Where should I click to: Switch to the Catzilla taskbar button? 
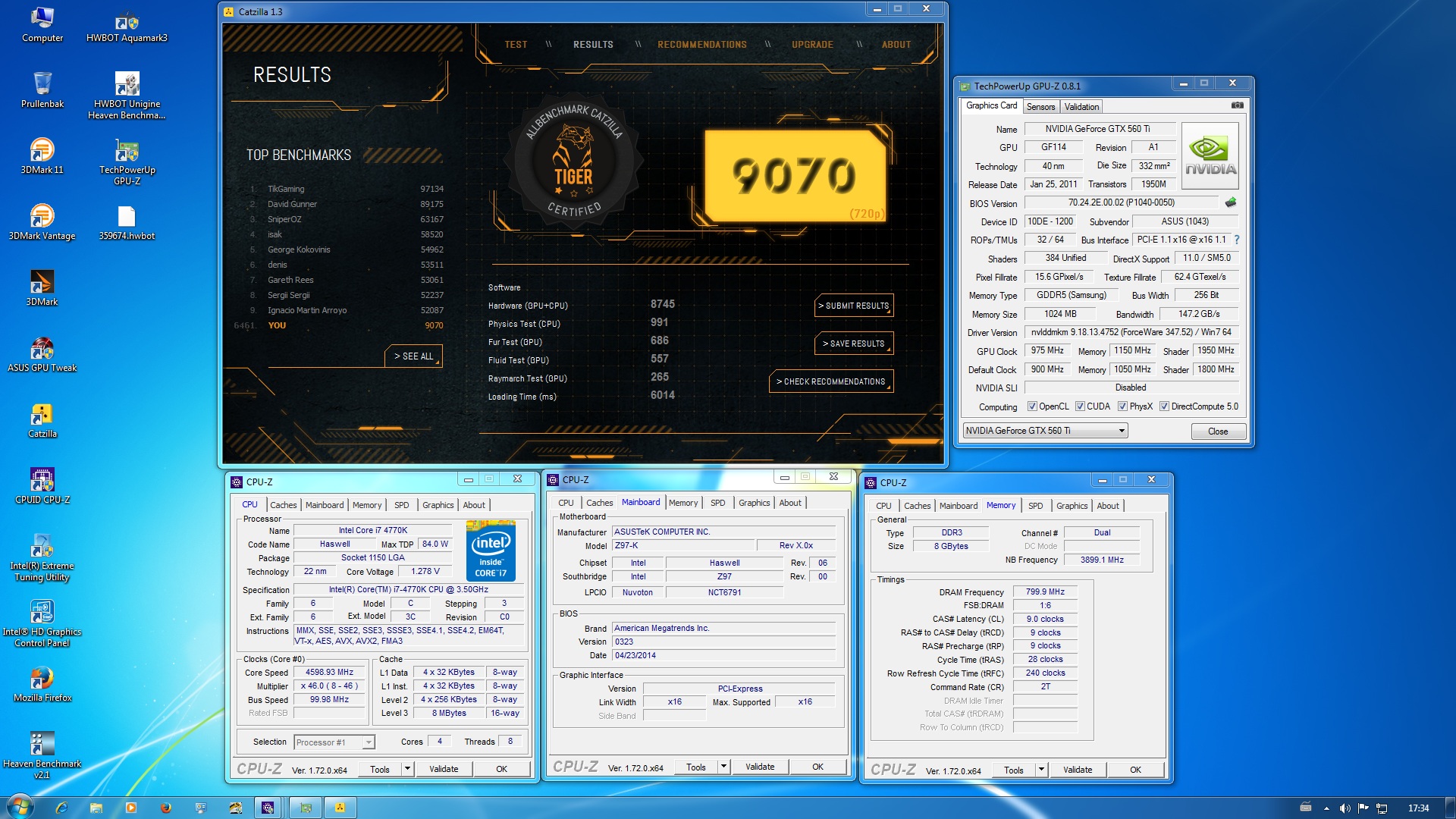pos(340,808)
